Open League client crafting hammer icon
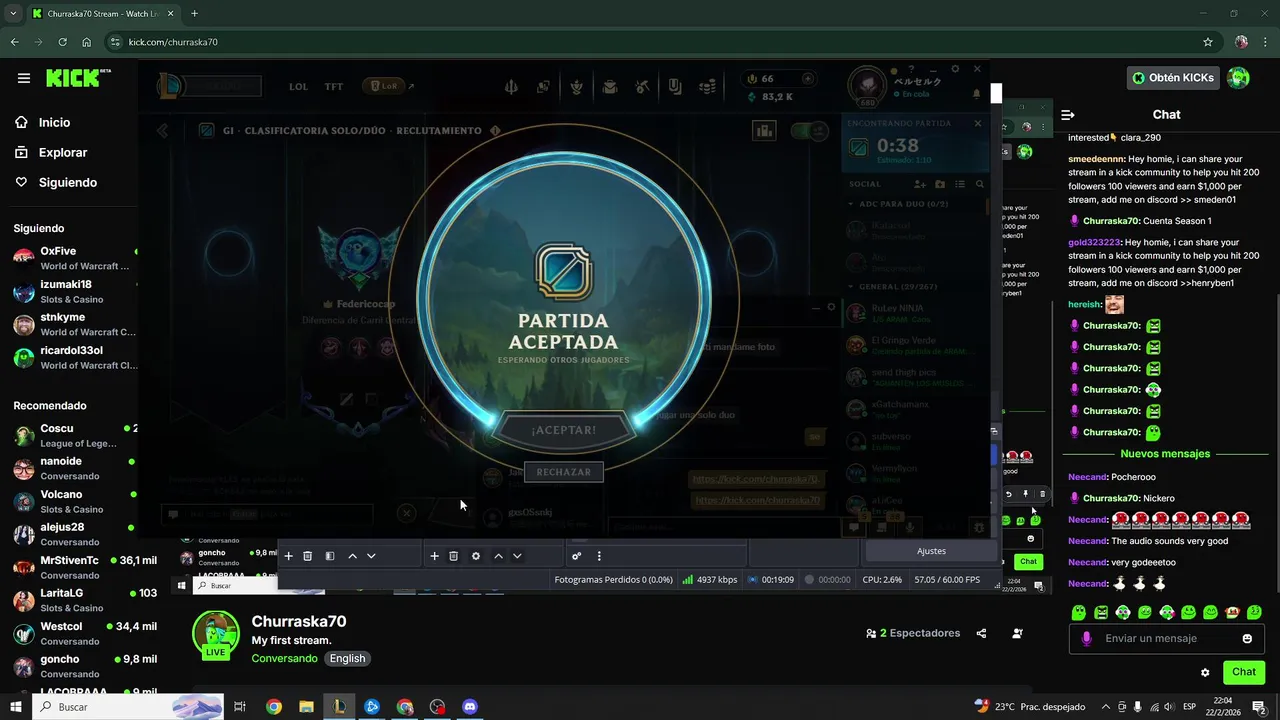The image size is (1280, 720). click(643, 87)
